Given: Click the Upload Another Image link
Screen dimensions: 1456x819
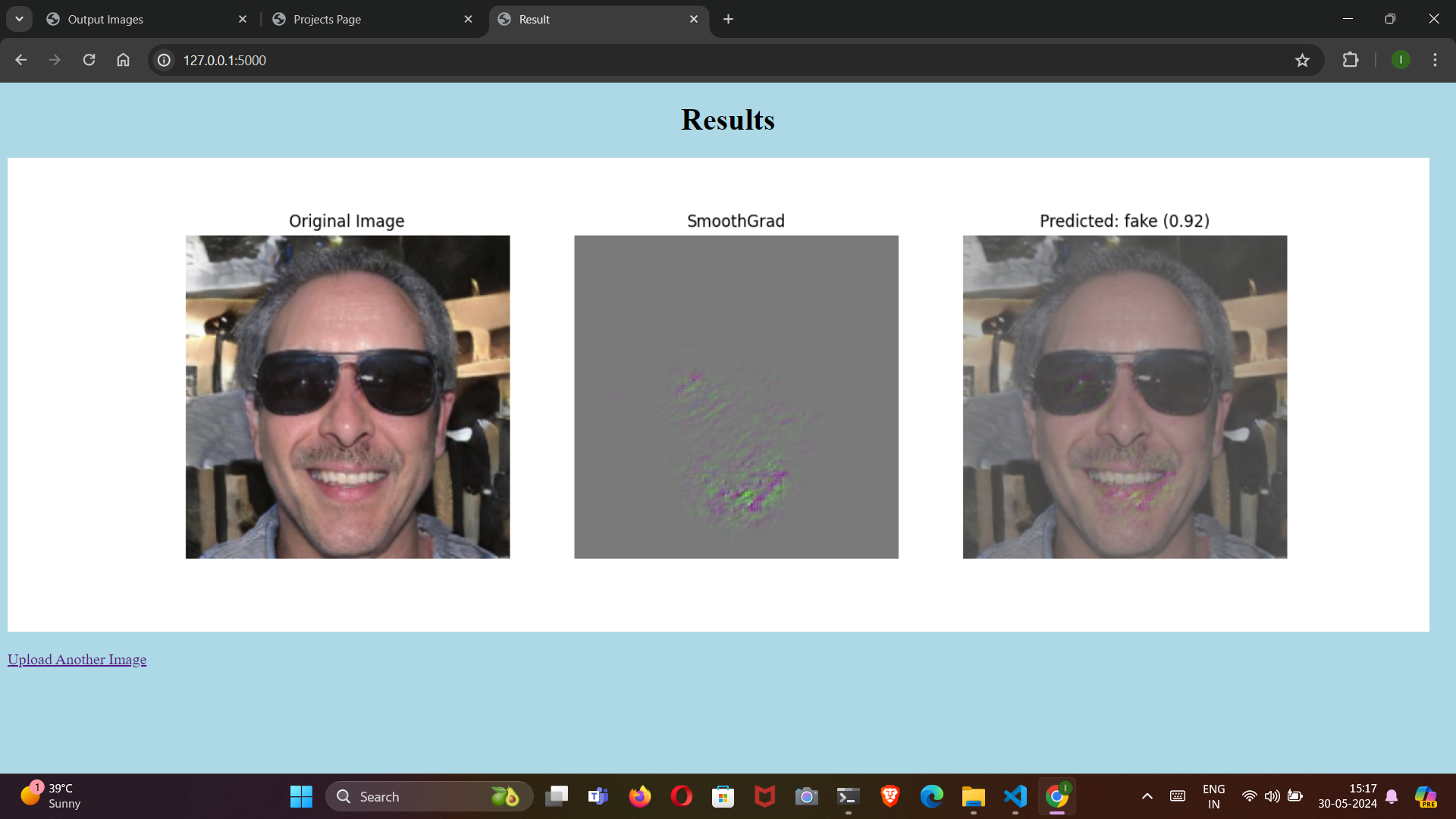Looking at the screenshot, I should pos(77,660).
